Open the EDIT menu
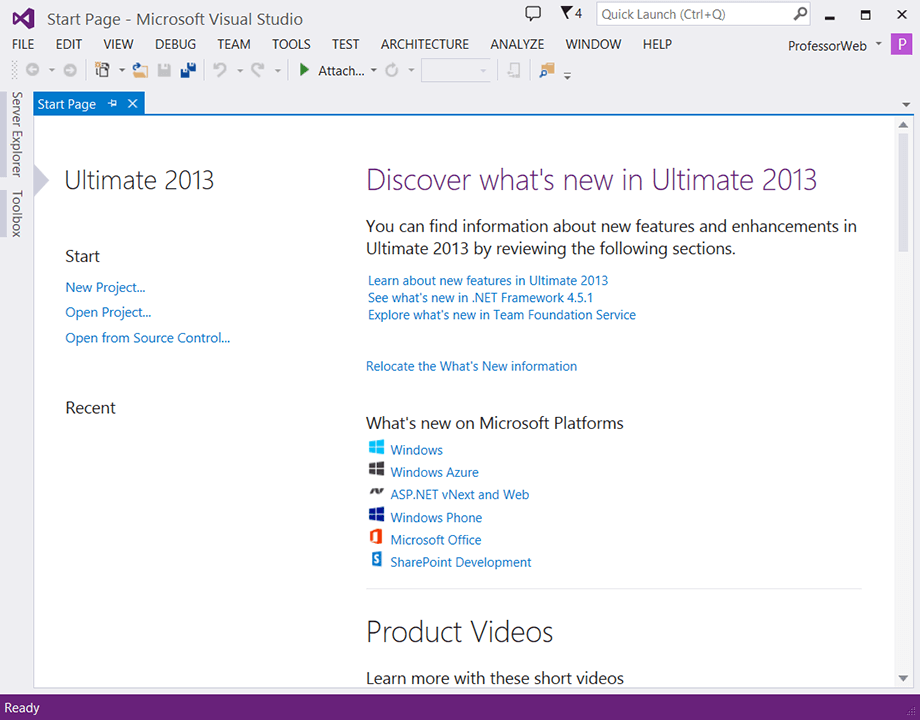The width and height of the screenshot is (920, 720). (69, 45)
